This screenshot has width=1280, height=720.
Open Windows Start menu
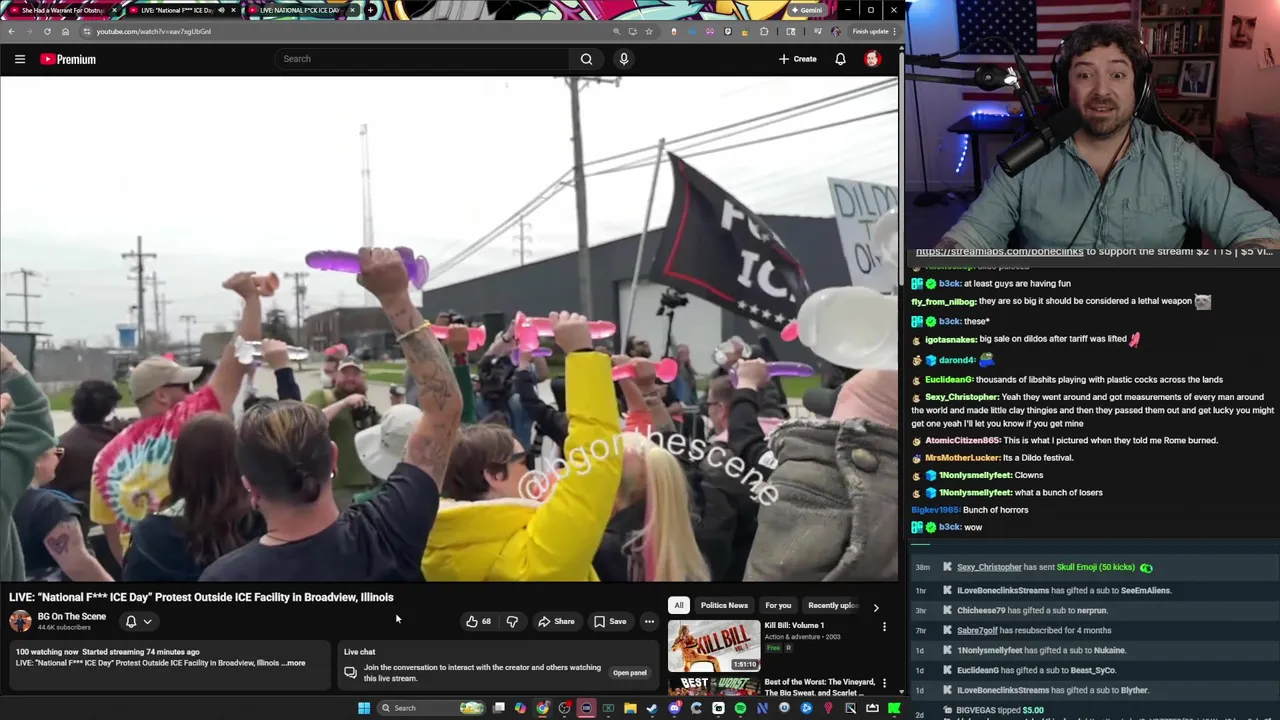click(x=364, y=708)
